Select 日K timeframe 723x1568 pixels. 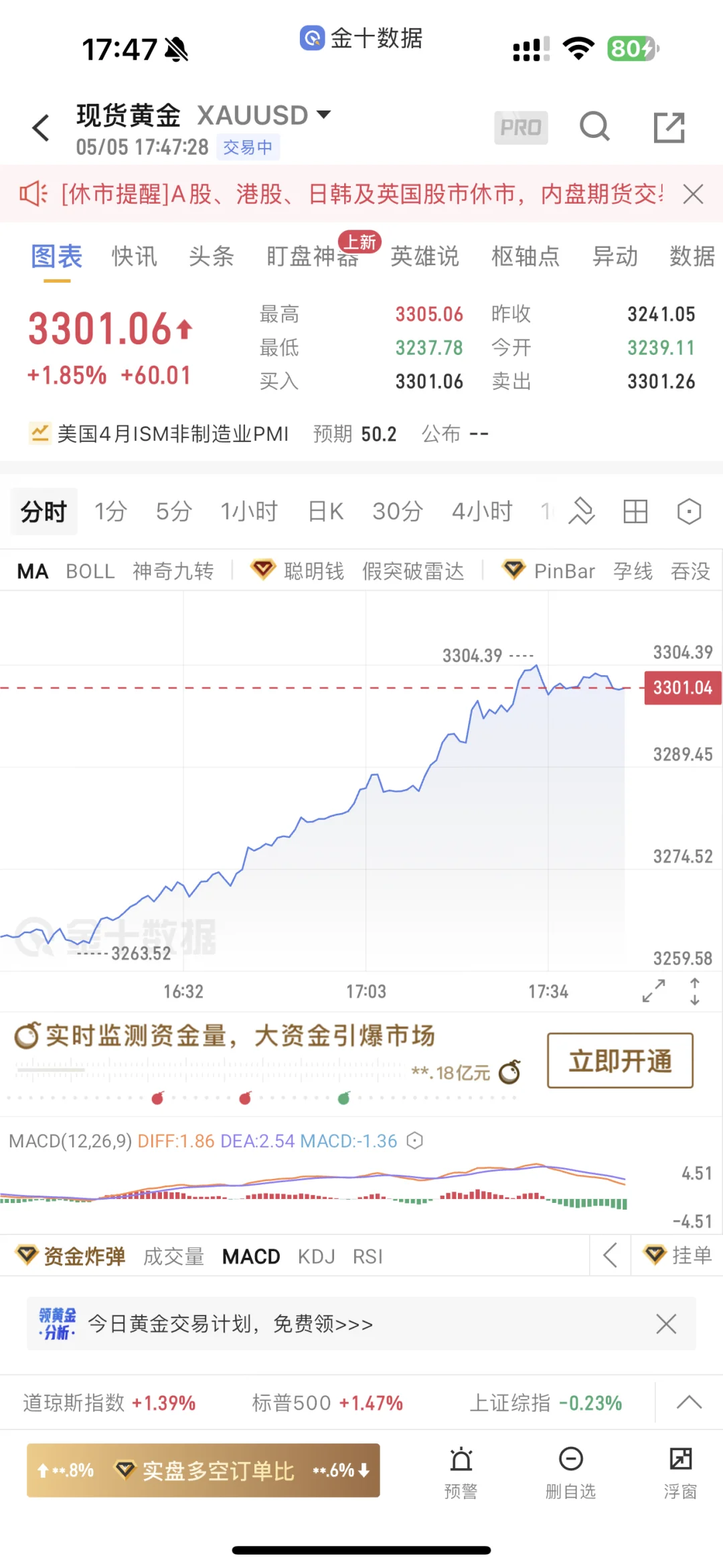click(x=325, y=512)
